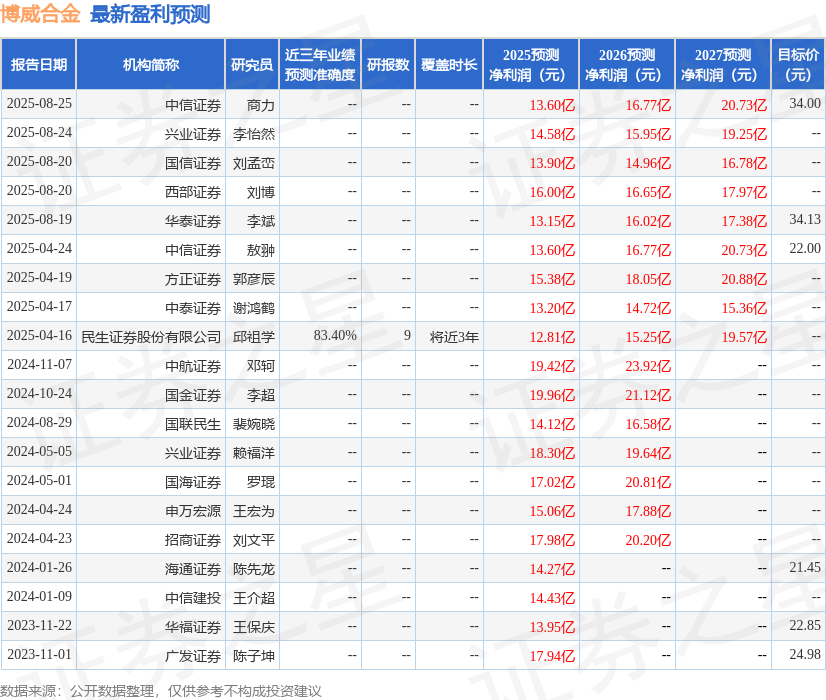This screenshot has height=700, width=826.
Task: Select the 研究员 column header
Action: click(x=252, y=64)
